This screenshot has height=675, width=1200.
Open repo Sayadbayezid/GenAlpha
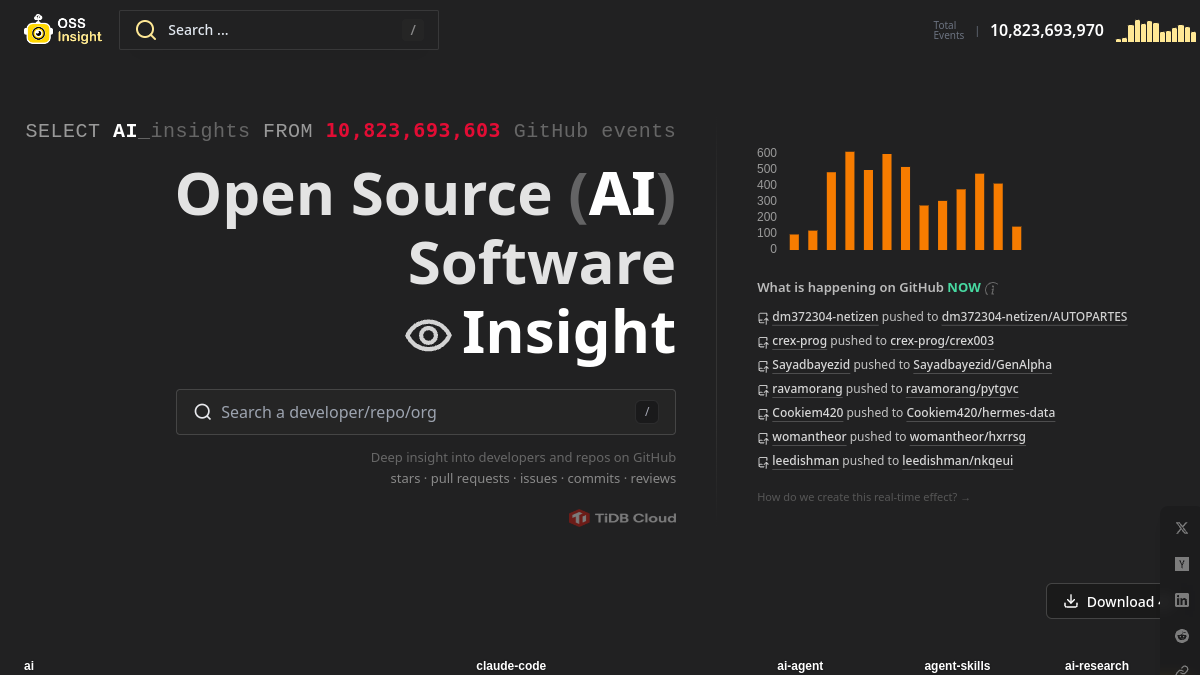(982, 365)
